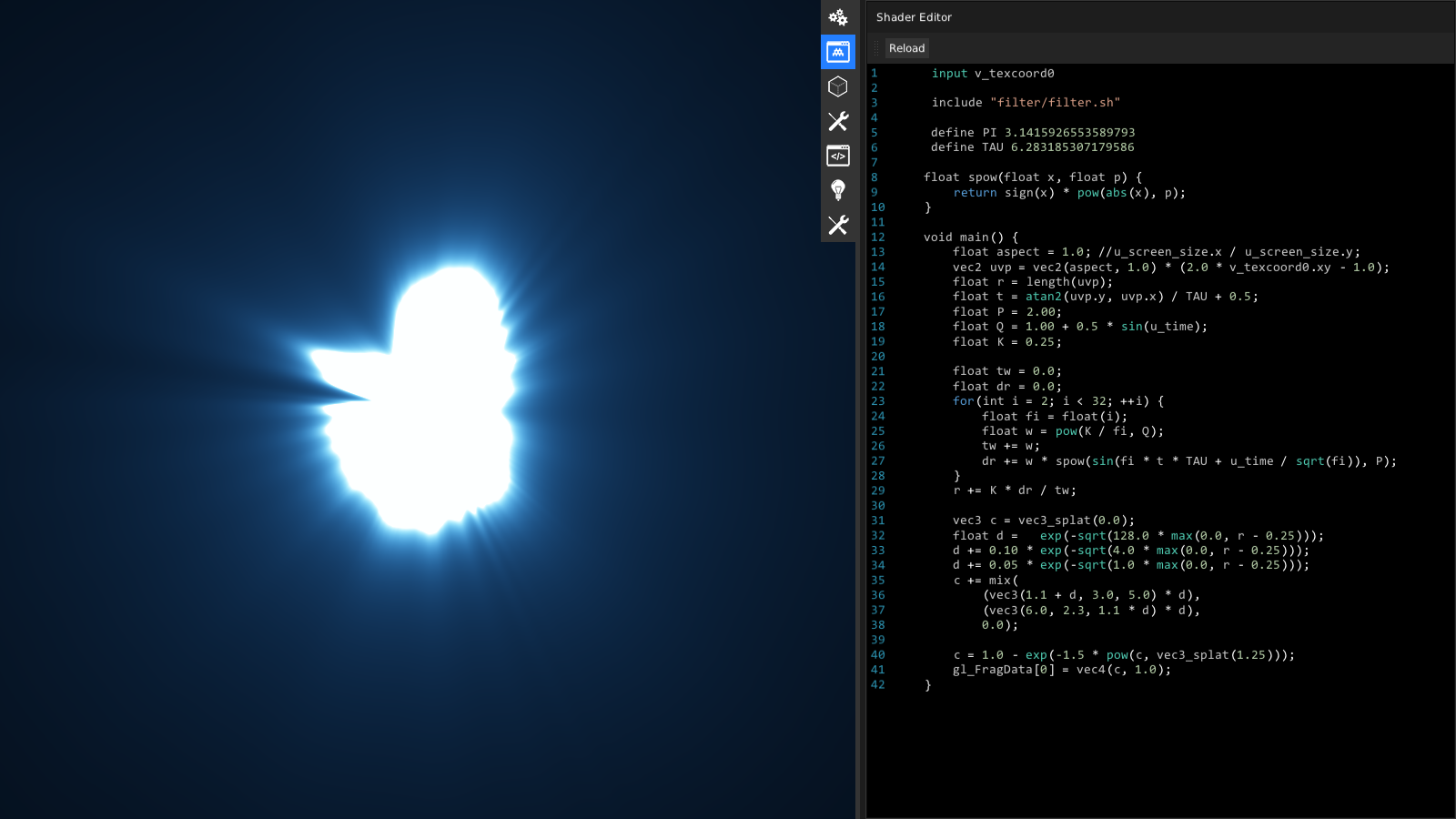
Task: Click the Reload button
Action: tap(906, 48)
